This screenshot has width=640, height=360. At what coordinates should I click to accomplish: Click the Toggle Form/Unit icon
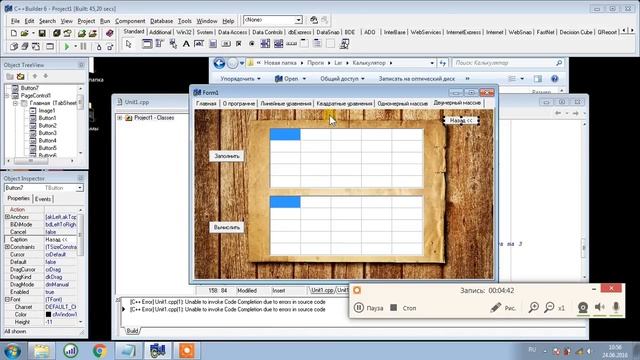click(x=36, y=47)
